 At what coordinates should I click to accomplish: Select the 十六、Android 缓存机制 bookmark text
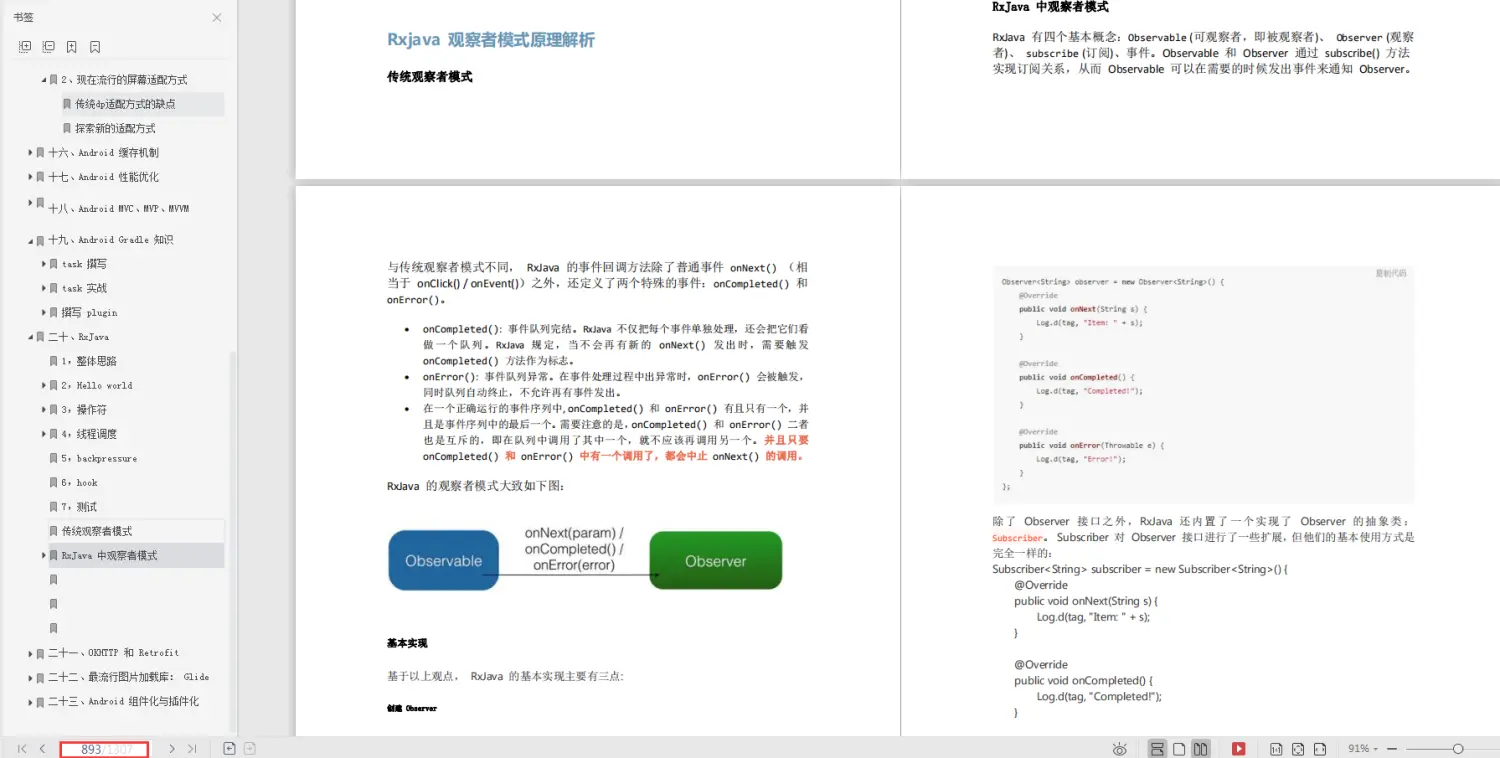103,153
